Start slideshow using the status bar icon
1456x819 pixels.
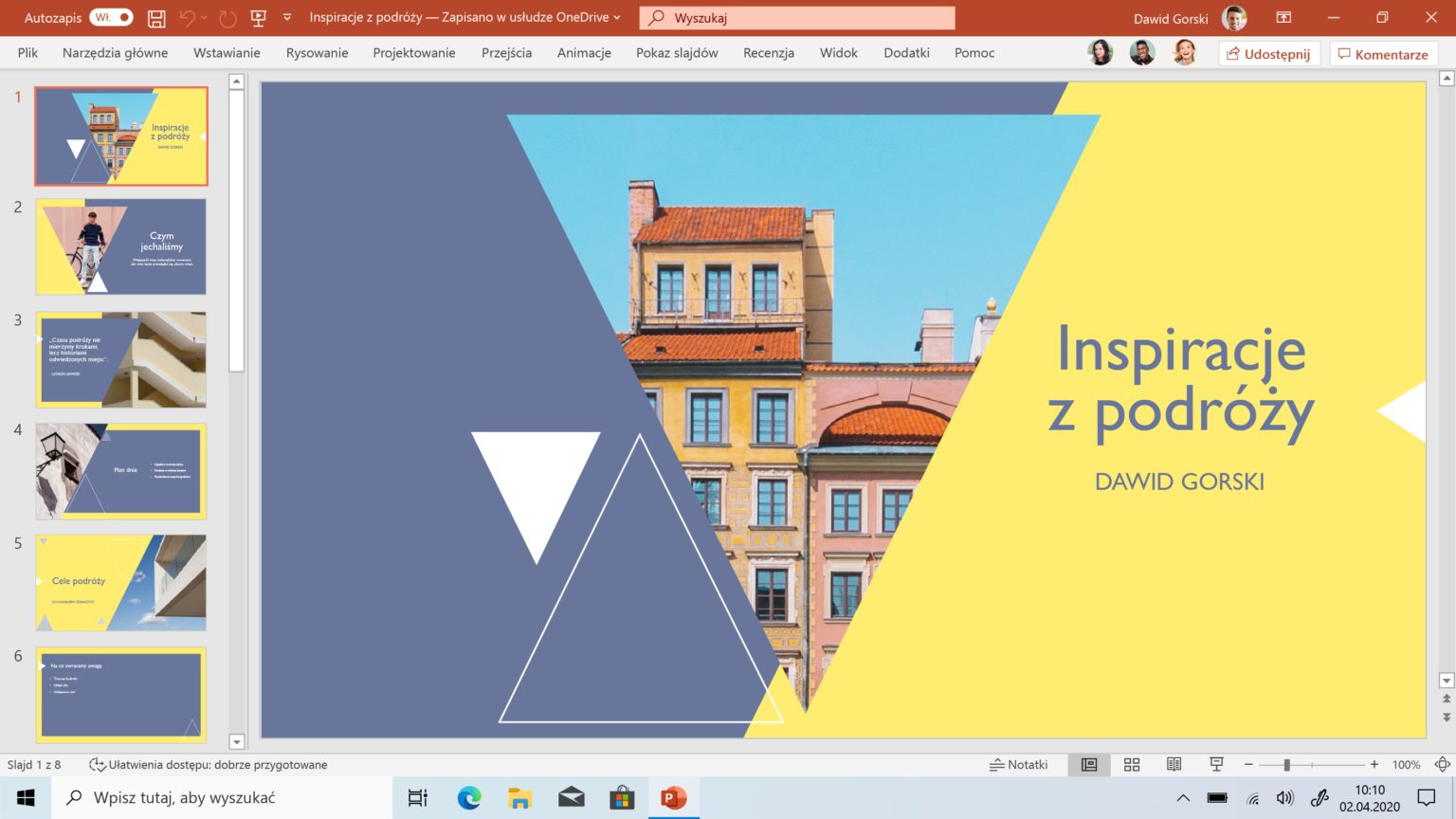(x=1215, y=764)
